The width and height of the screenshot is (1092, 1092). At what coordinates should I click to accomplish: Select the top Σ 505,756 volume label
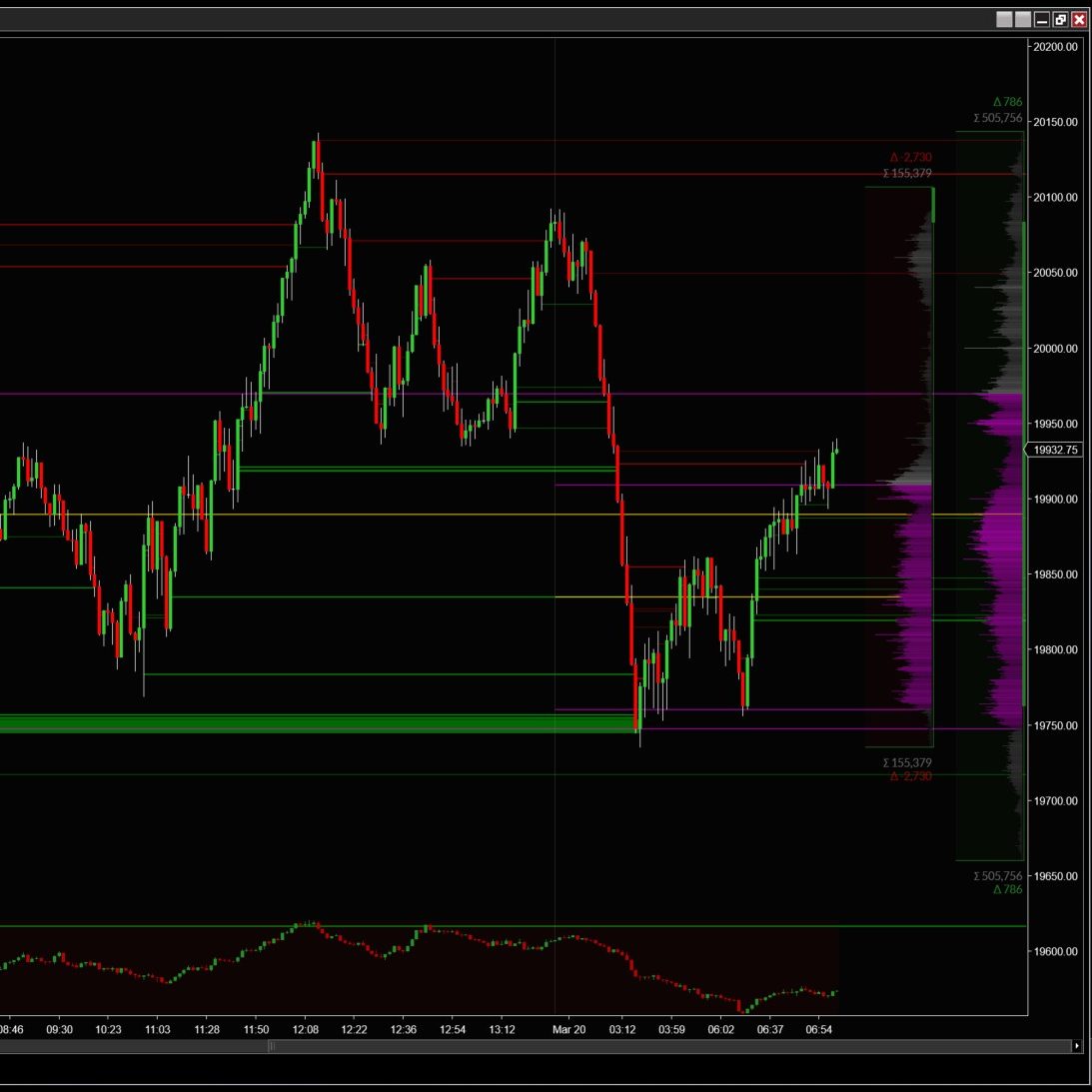point(998,118)
